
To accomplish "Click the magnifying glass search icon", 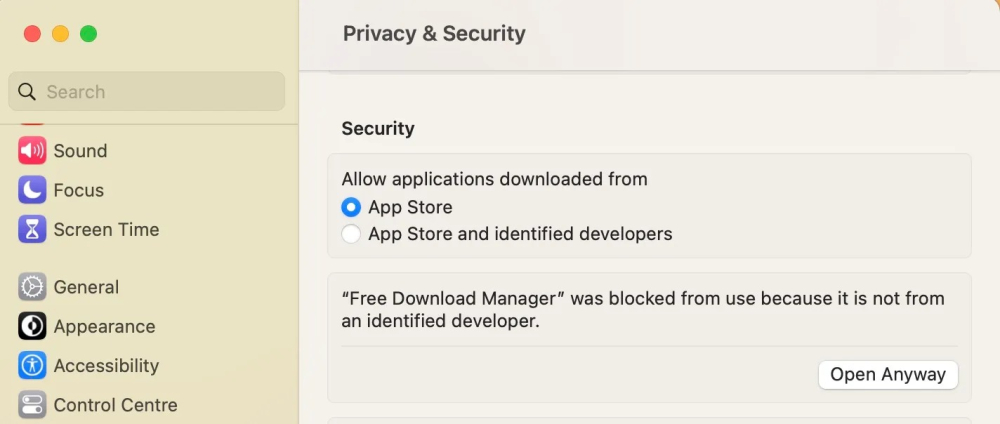I will [27, 92].
